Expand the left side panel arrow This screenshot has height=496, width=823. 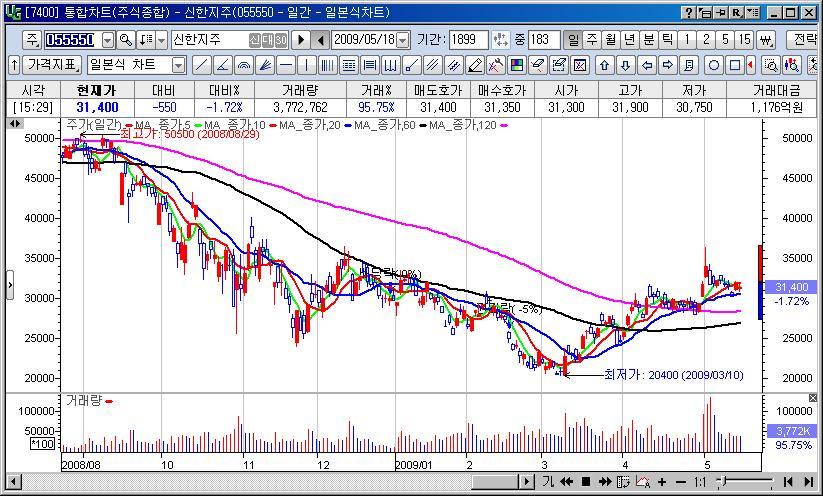pos(10,285)
